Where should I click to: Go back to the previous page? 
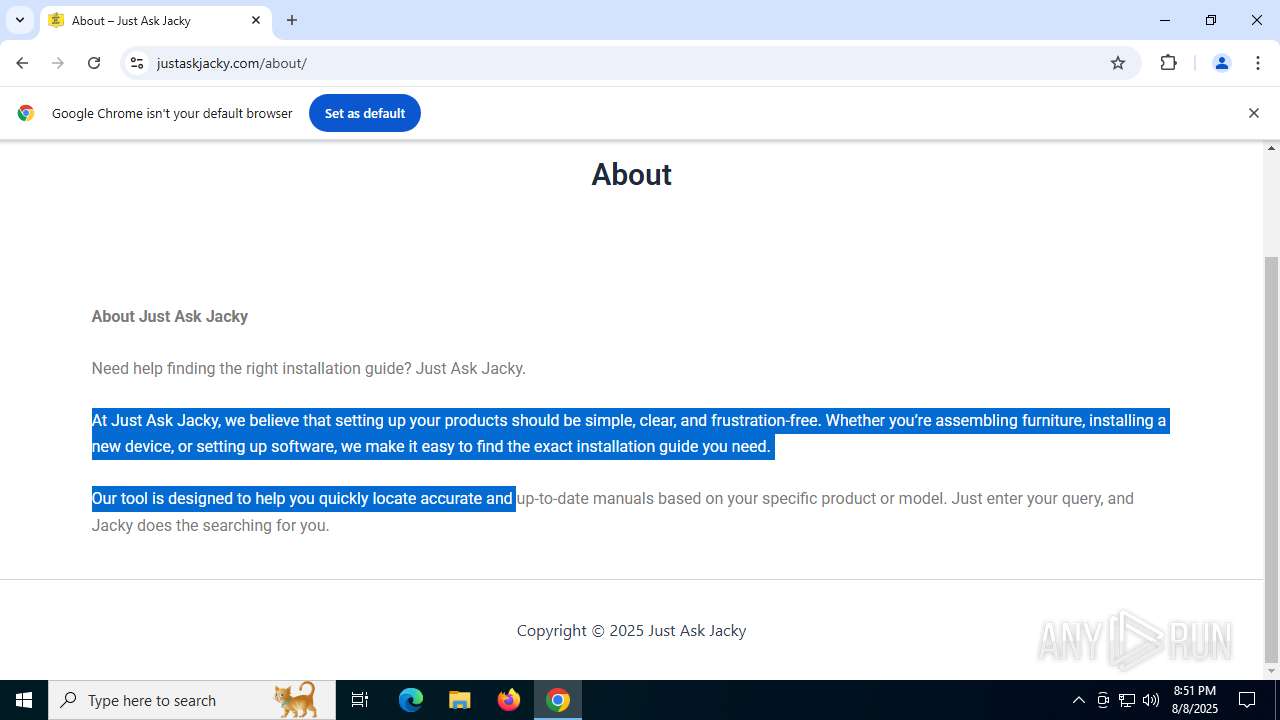22,63
